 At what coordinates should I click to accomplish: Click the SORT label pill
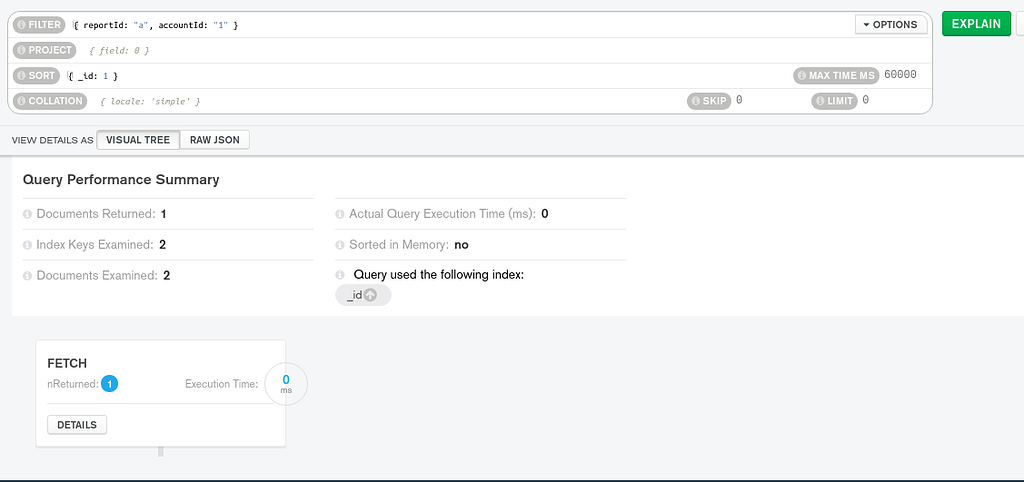[x=37, y=76]
